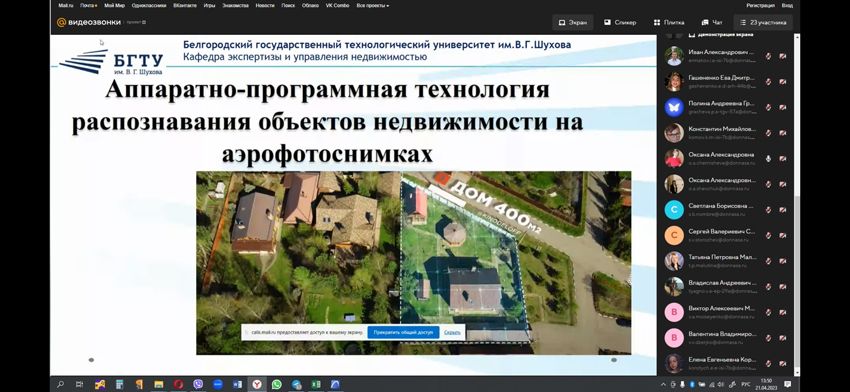Toggle the 23 участника participants list
The height and width of the screenshot is (392, 850).
(x=763, y=22)
